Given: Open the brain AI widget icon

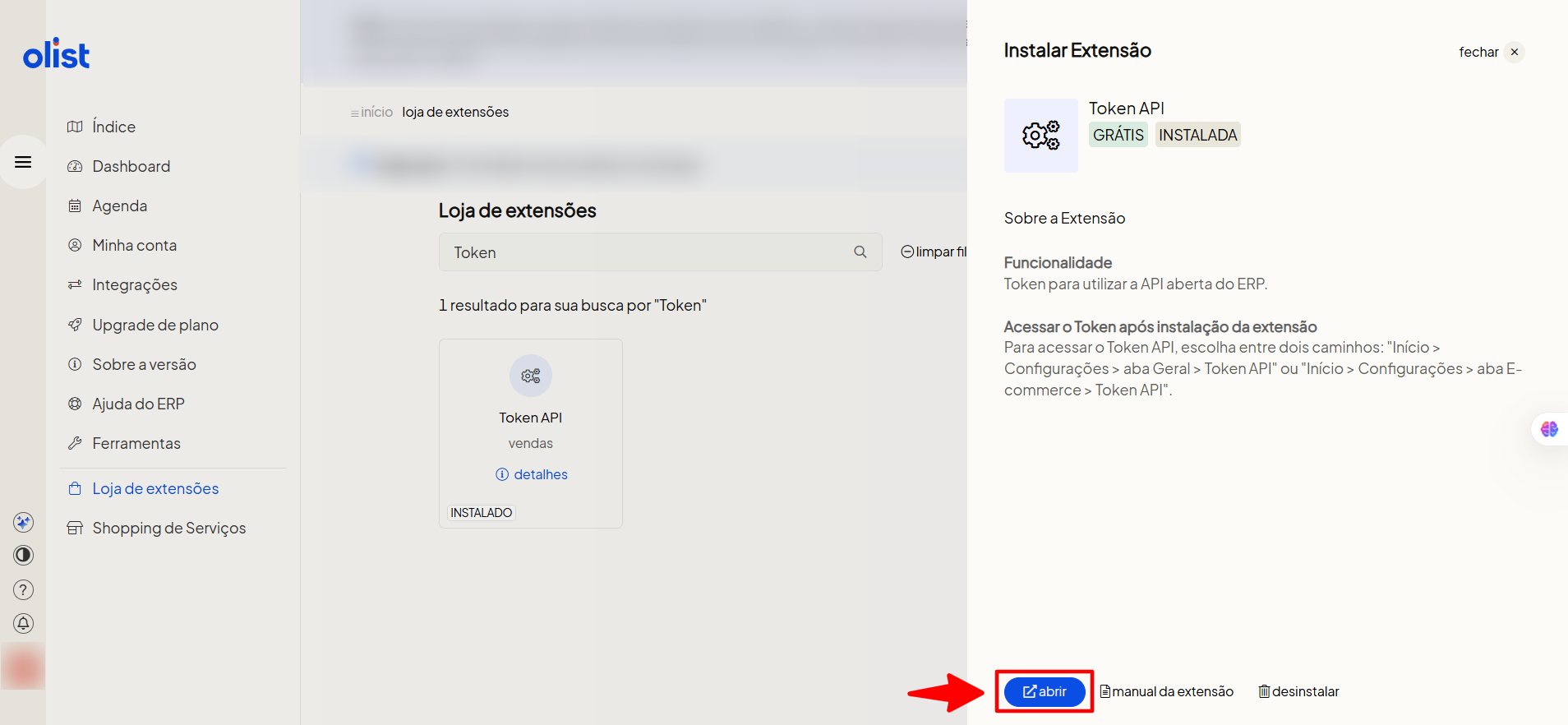Looking at the screenshot, I should click(1550, 429).
